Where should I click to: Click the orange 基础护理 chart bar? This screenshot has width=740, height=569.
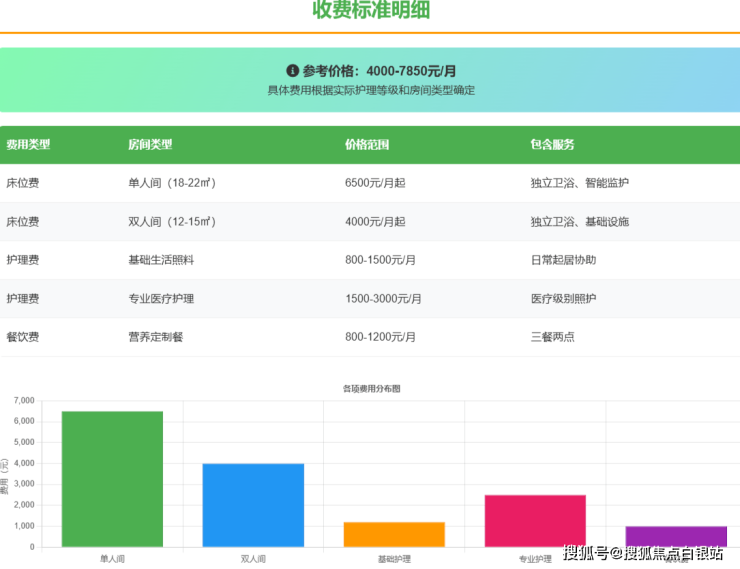point(394,534)
